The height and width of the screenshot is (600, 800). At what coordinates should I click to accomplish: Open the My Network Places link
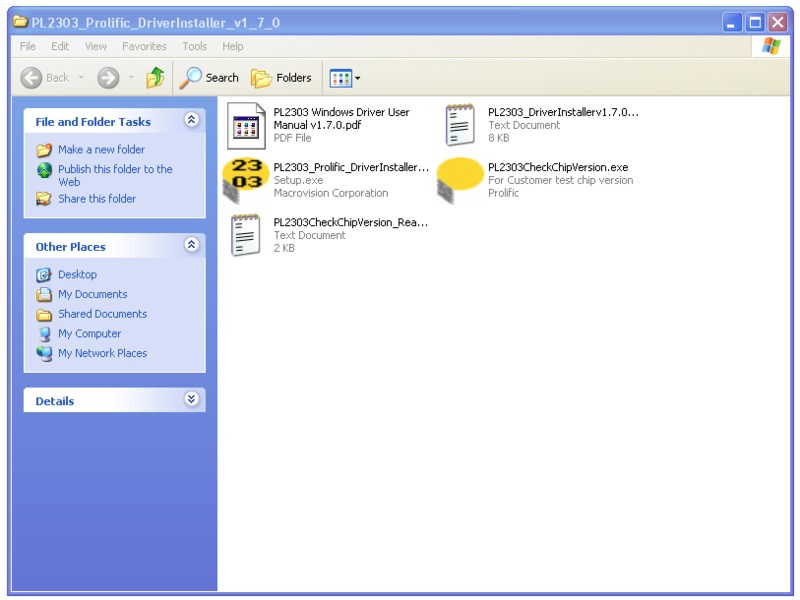[102, 353]
